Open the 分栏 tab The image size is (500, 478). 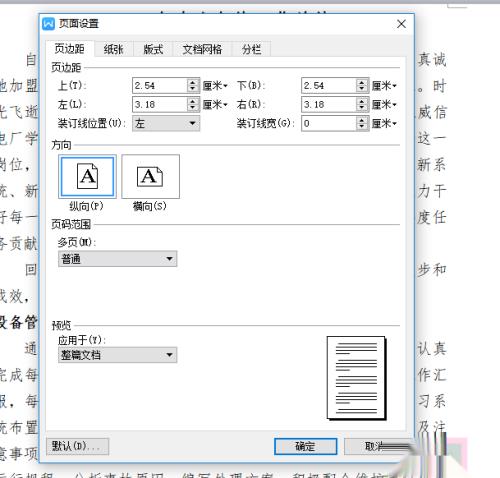click(x=251, y=49)
